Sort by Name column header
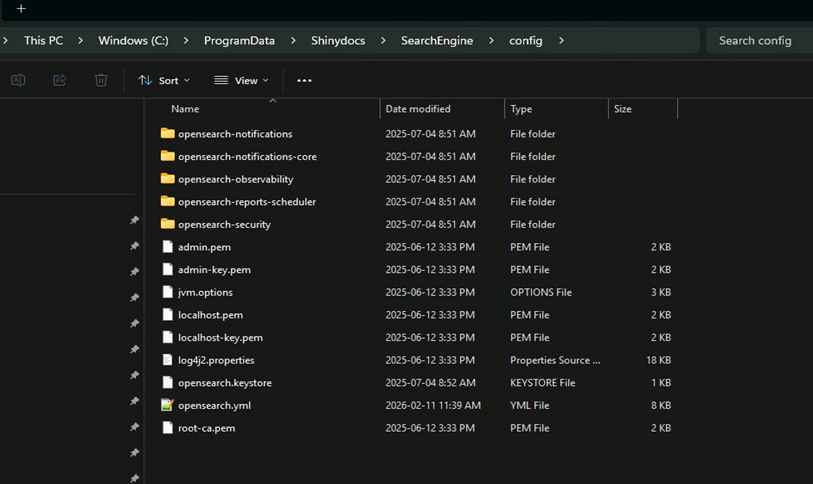The width and height of the screenshot is (813, 484). pyautogui.click(x=185, y=109)
